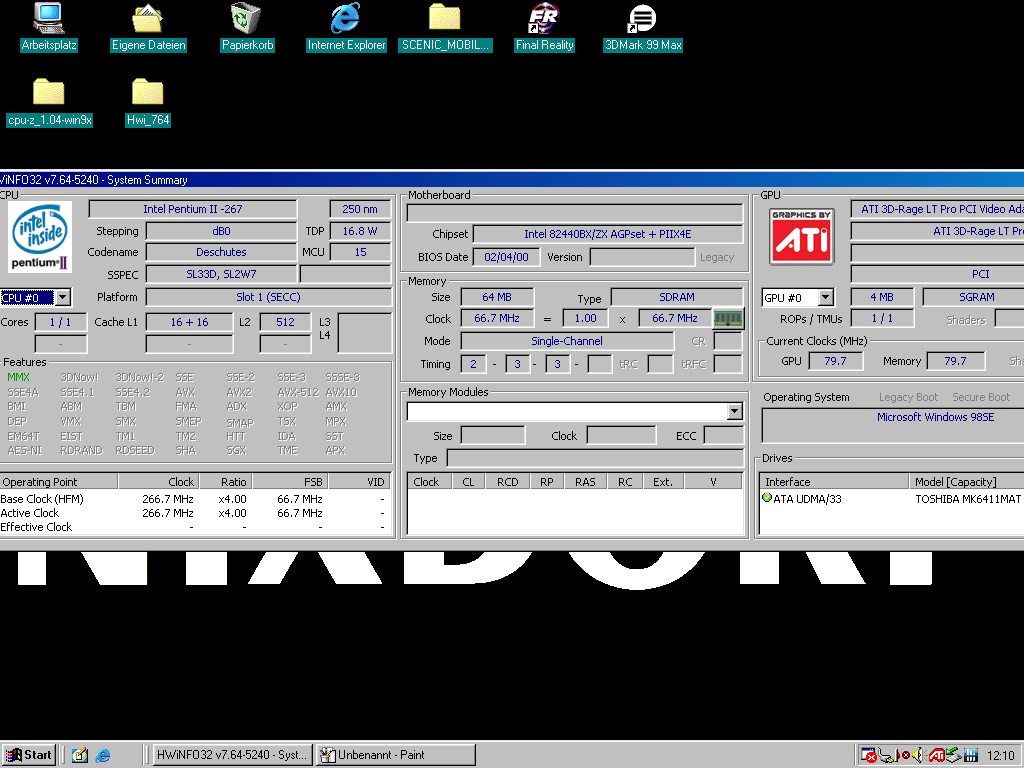Screen dimensions: 1024x768
Task: Click the SL33D, SL2W7 SSPEC field
Action: pos(221,274)
